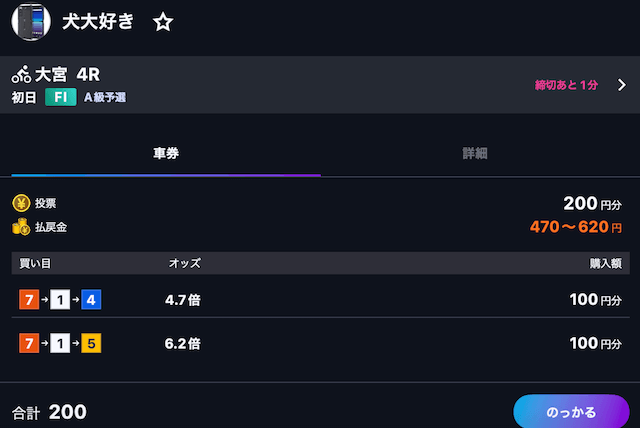Toggle the favorite star beside 犬大好き
This screenshot has width=640, height=428.
click(x=163, y=23)
